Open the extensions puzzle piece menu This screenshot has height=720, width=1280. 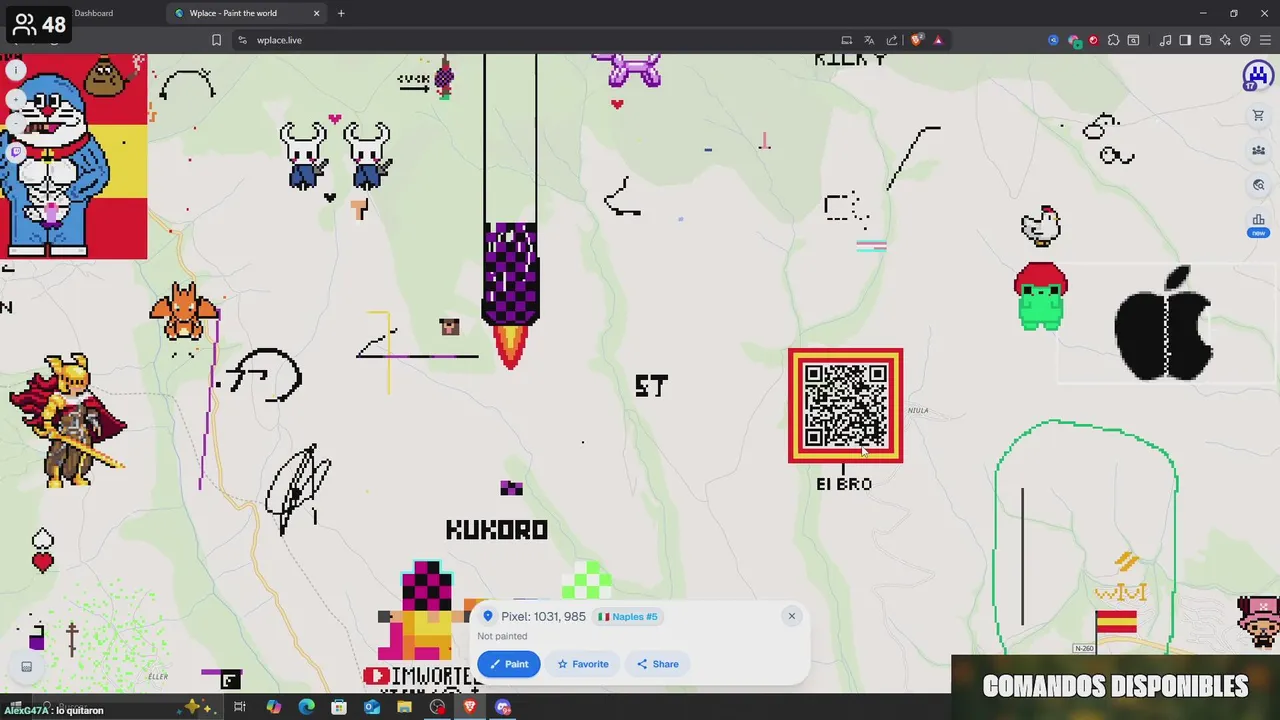coord(1113,40)
